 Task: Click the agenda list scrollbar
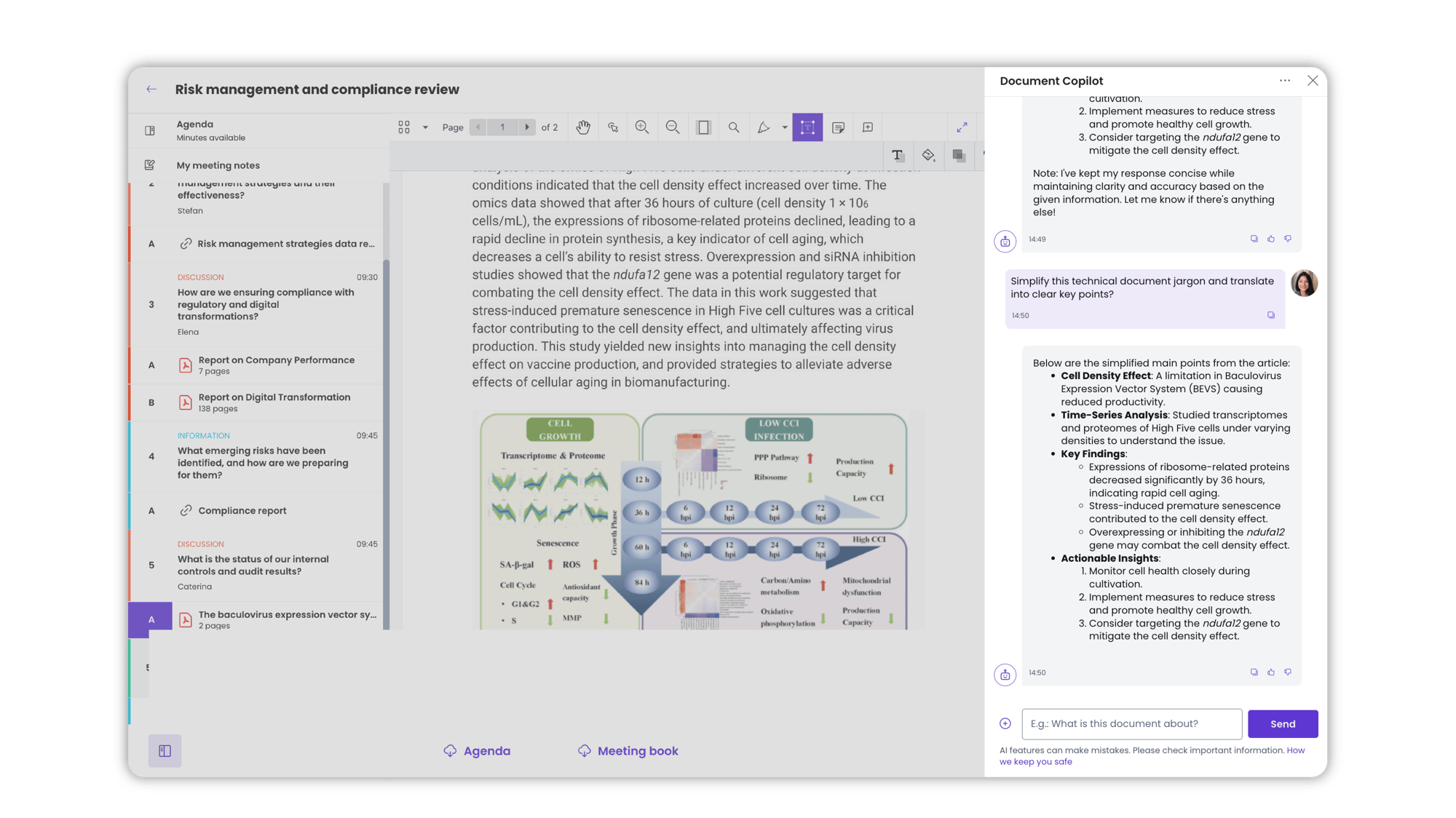pos(386,444)
